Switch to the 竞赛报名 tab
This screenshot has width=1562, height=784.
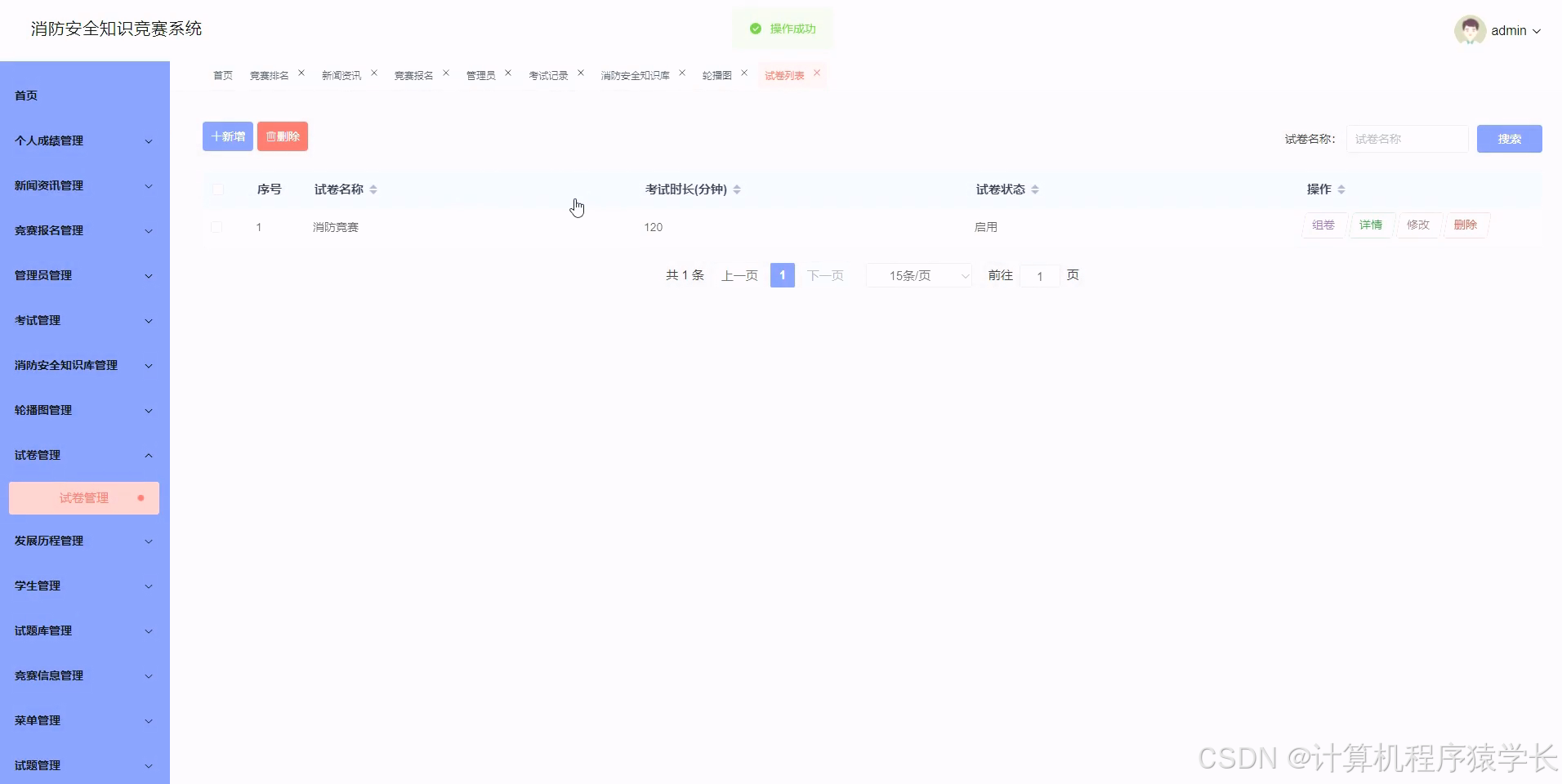(414, 75)
